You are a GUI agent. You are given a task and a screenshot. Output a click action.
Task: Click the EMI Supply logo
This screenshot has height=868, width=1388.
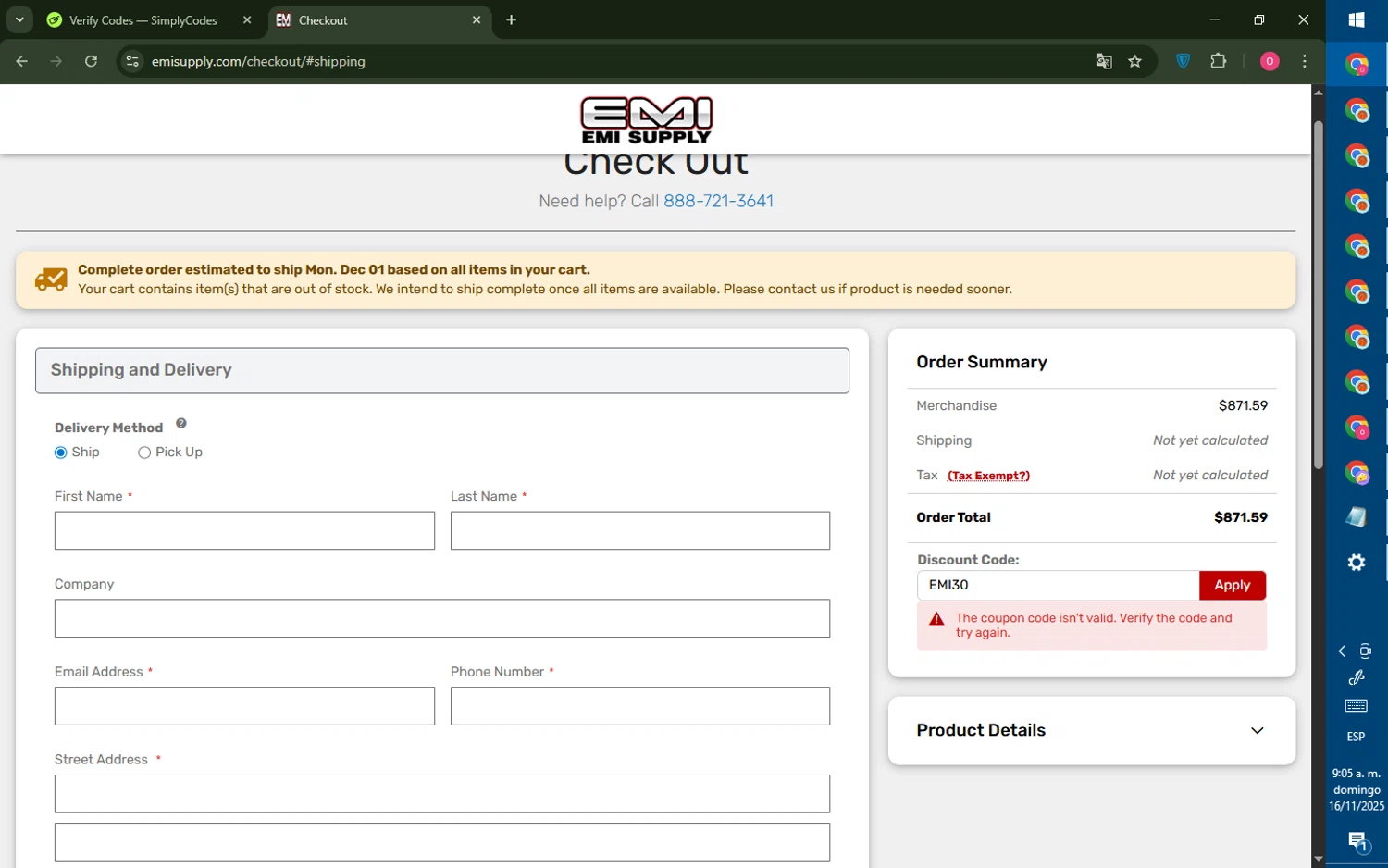[646, 120]
